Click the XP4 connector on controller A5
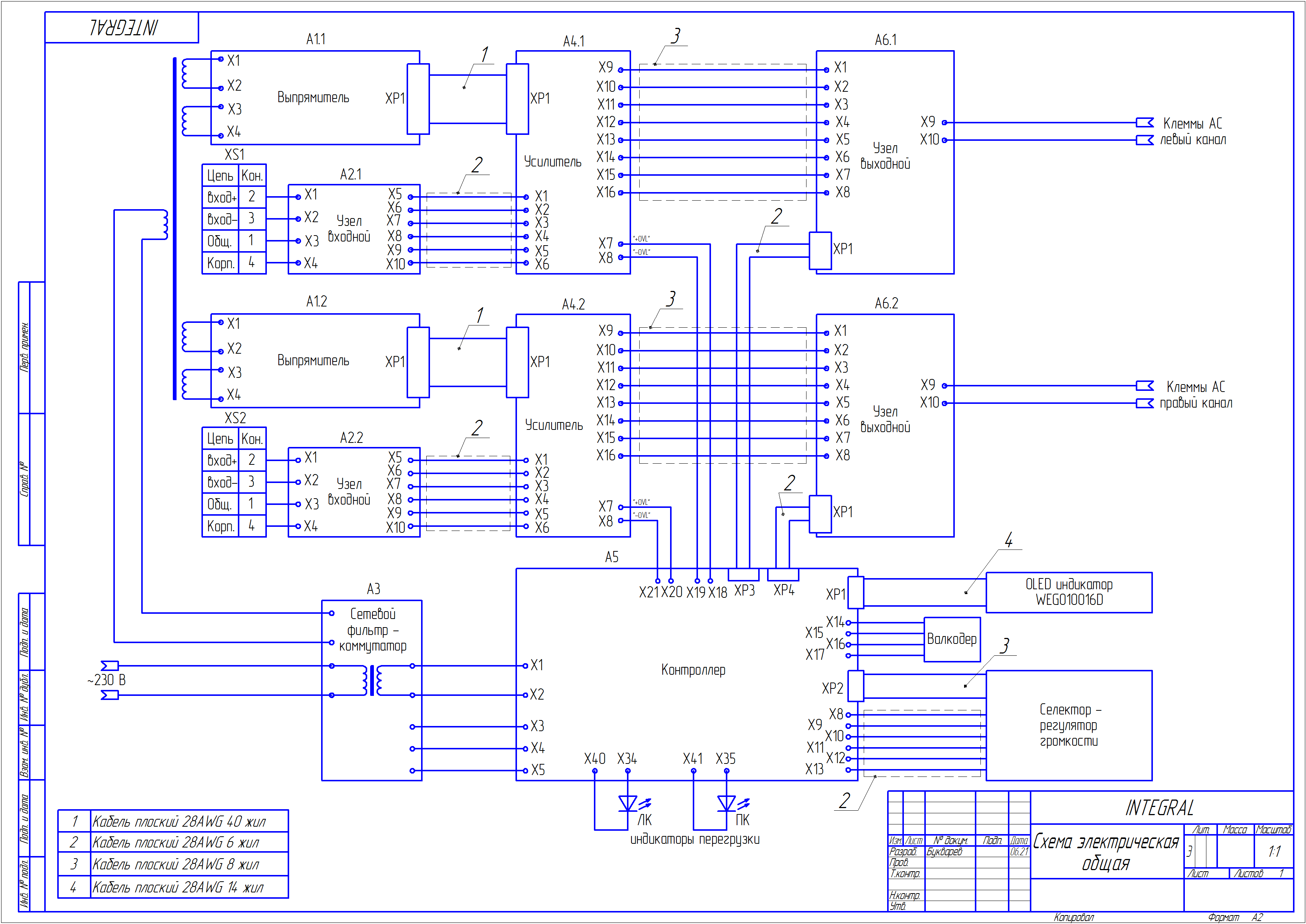1306x924 pixels. pos(783,574)
